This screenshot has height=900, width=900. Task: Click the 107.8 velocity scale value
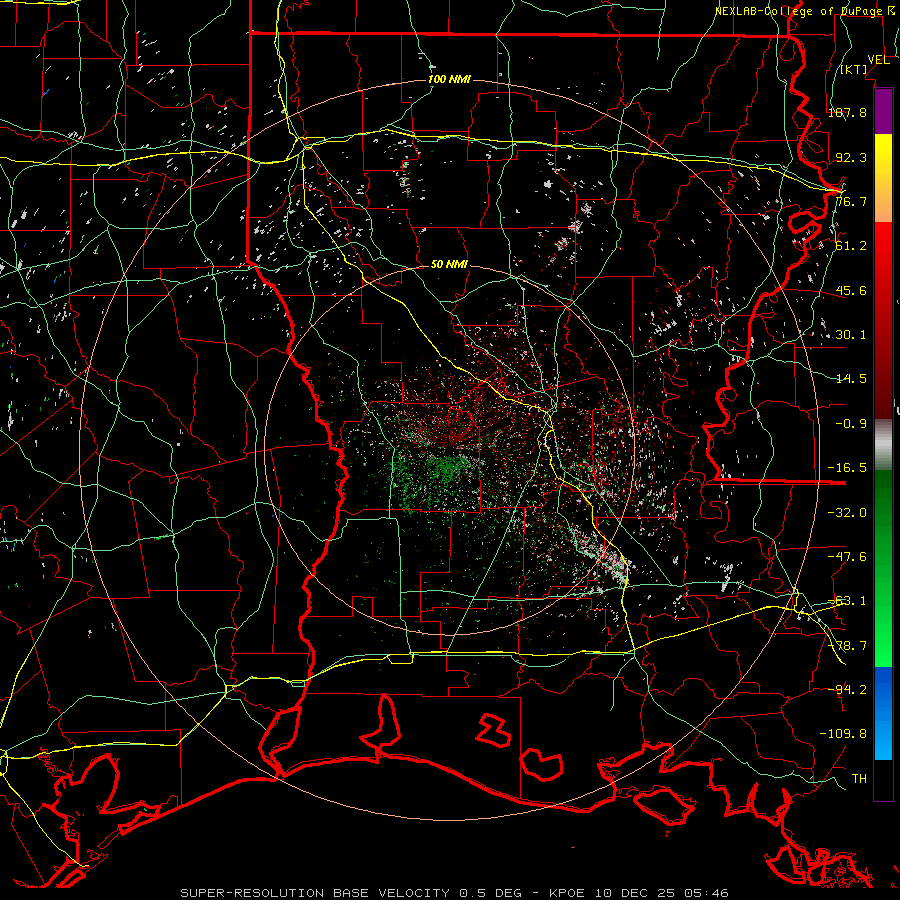847,112
